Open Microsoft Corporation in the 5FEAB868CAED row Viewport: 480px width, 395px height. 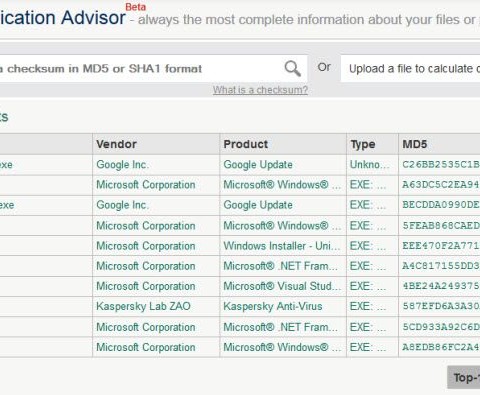click(146, 226)
